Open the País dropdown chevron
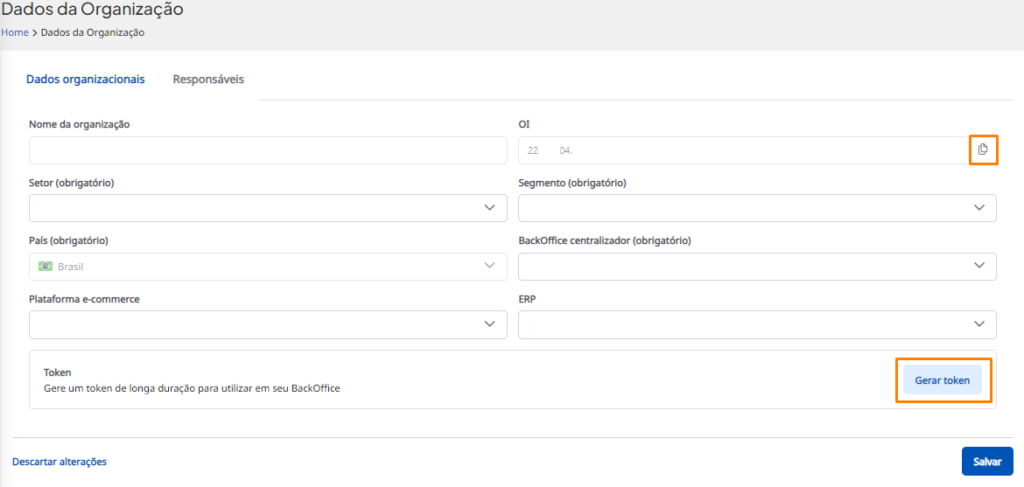The width and height of the screenshot is (1024, 487). click(x=489, y=266)
